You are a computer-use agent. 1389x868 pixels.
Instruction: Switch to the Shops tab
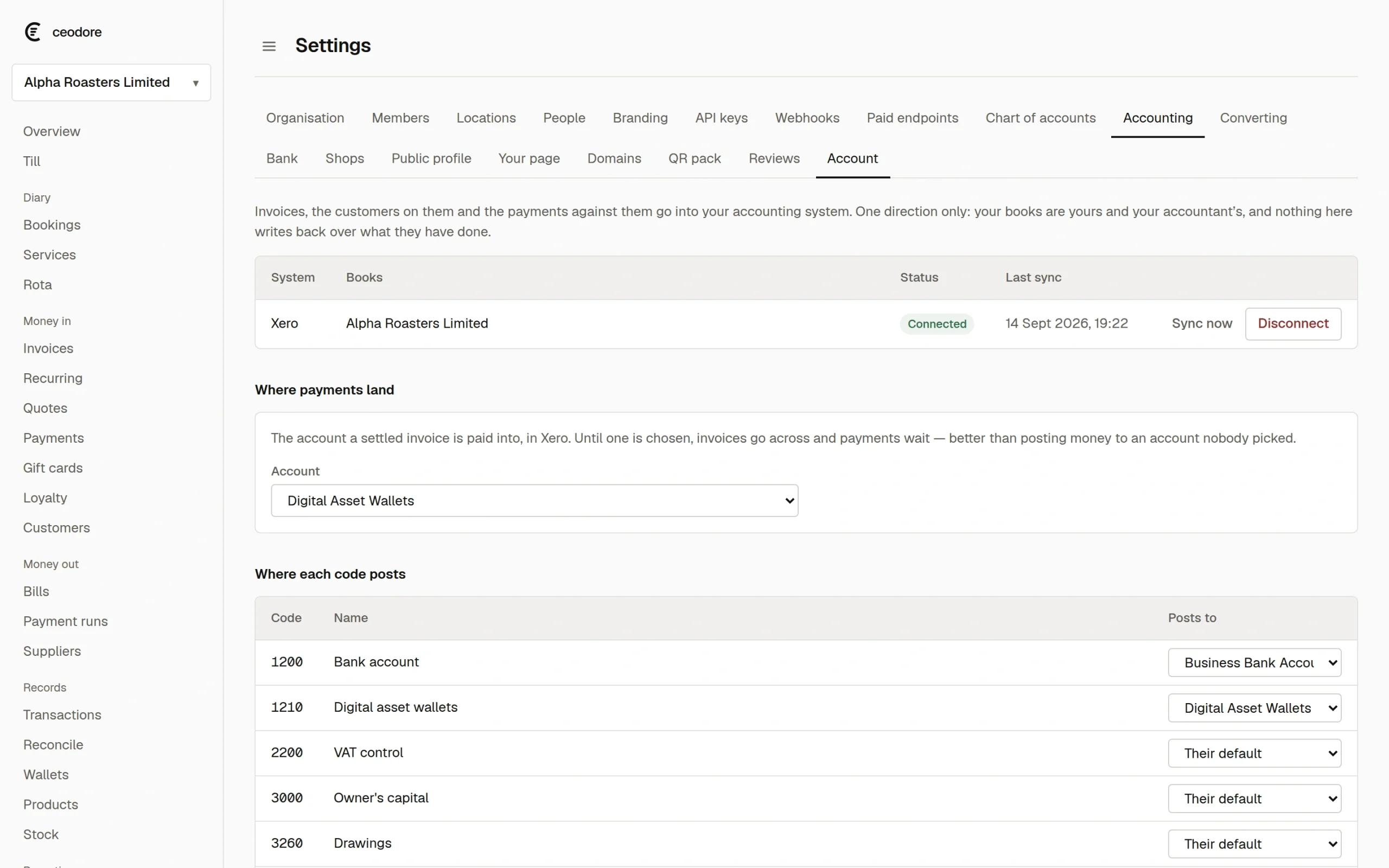[x=345, y=158]
